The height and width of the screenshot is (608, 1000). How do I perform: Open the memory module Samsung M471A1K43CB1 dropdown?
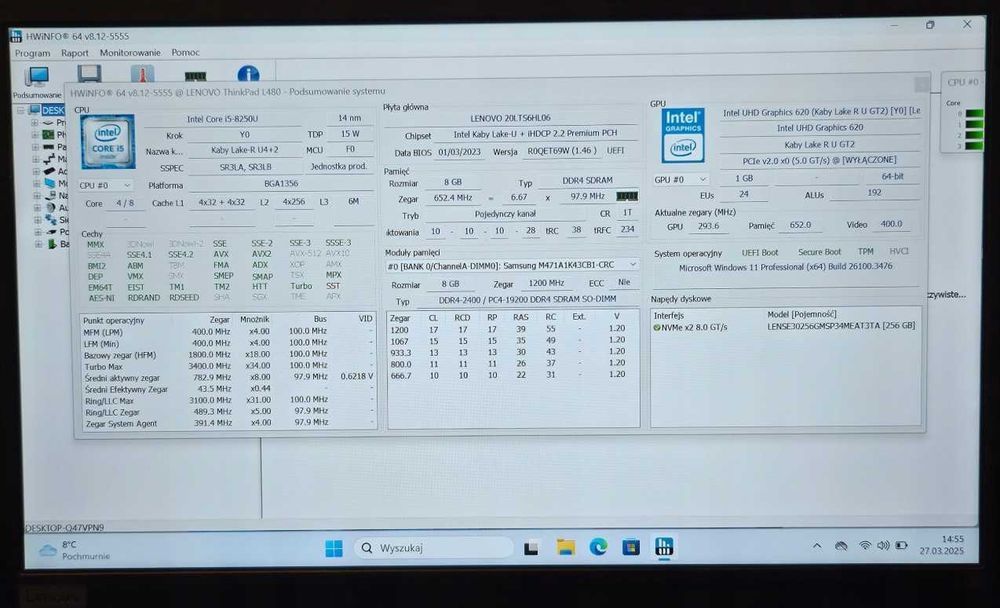pyautogui.click(x=511, y=265)
